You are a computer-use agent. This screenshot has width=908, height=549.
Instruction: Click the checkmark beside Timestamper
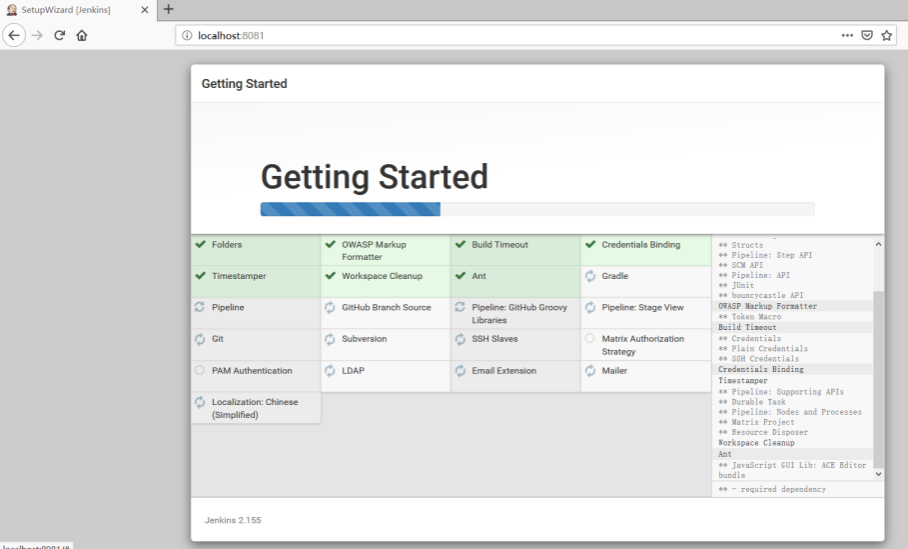point(200,276)
